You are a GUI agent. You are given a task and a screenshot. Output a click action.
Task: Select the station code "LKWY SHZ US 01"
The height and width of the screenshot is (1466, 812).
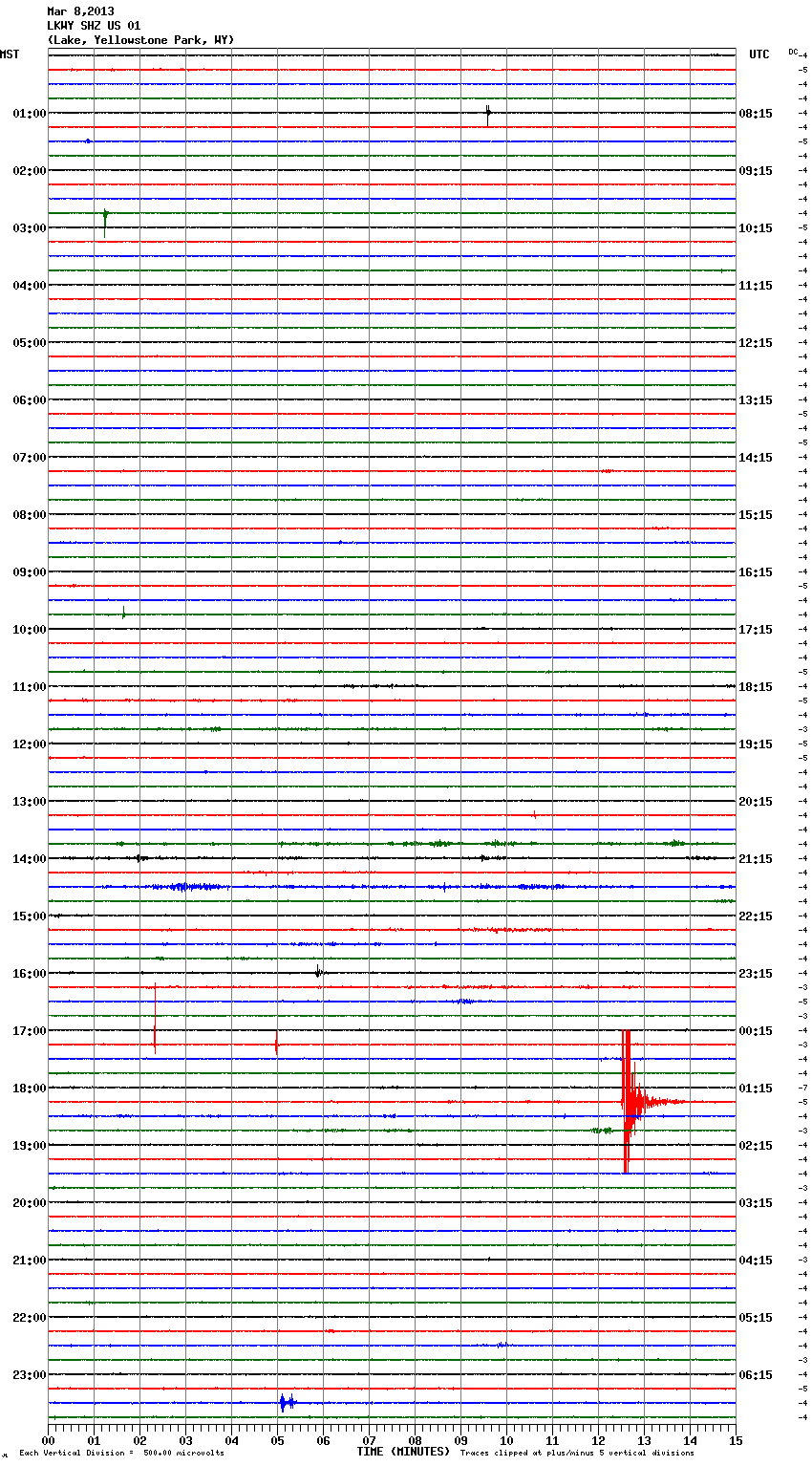pyautogui.click(x=94, y=26)
